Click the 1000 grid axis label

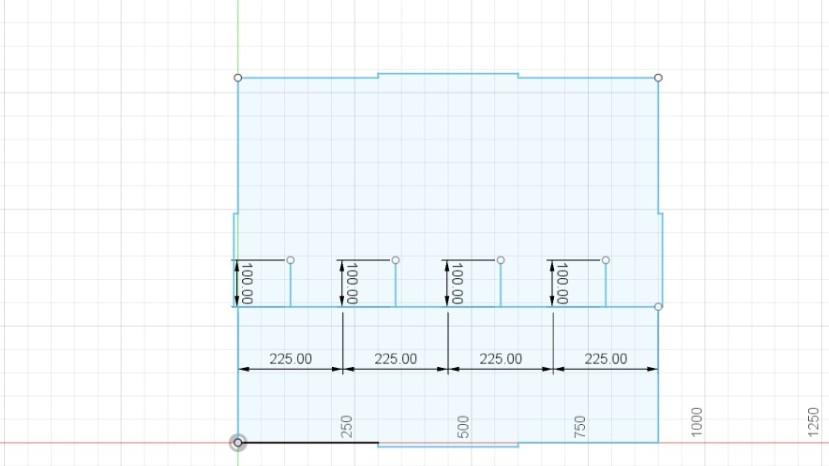tap(697, 422)
